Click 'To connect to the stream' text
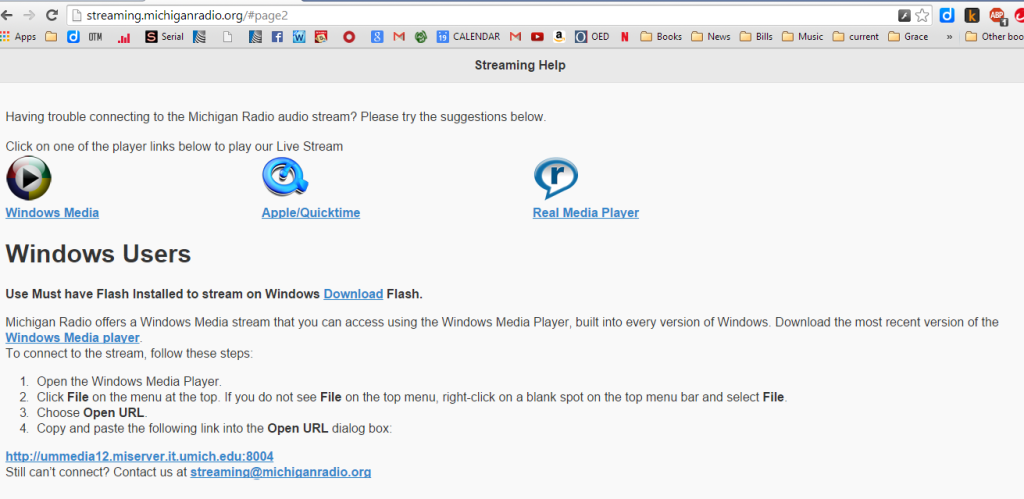 [129, 354]
